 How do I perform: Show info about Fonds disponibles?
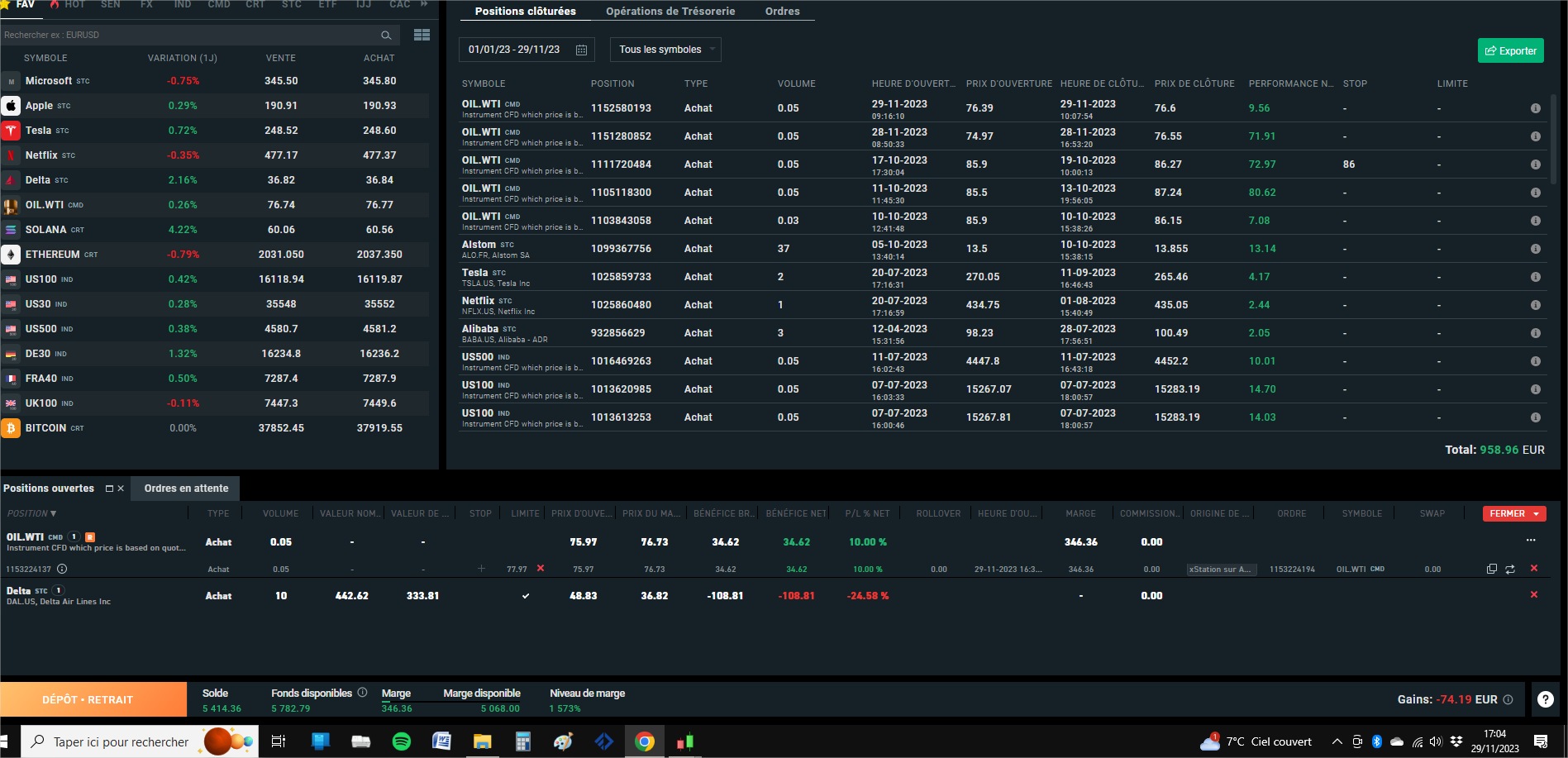point(362,693)
